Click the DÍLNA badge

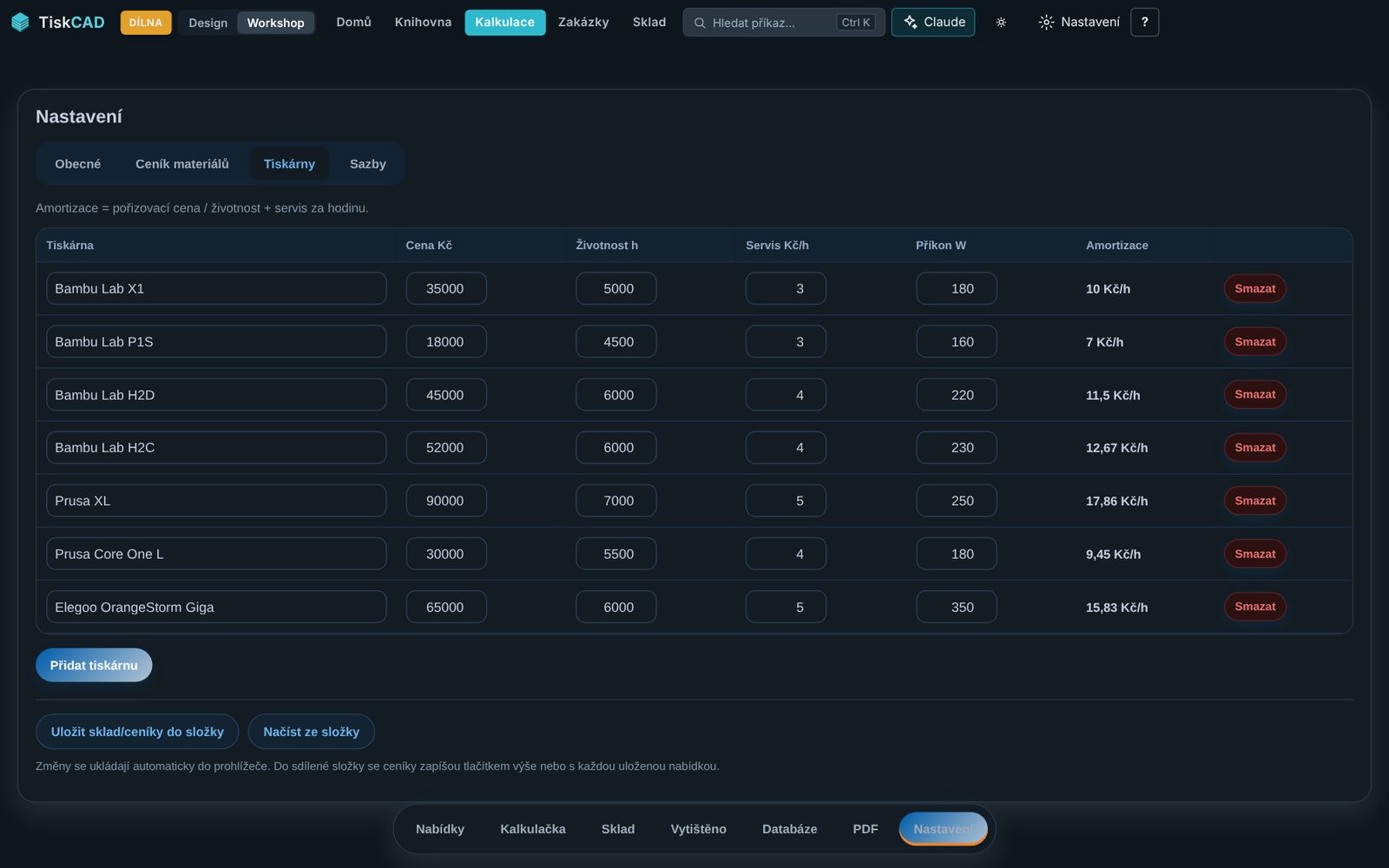[x=146, y=23]
